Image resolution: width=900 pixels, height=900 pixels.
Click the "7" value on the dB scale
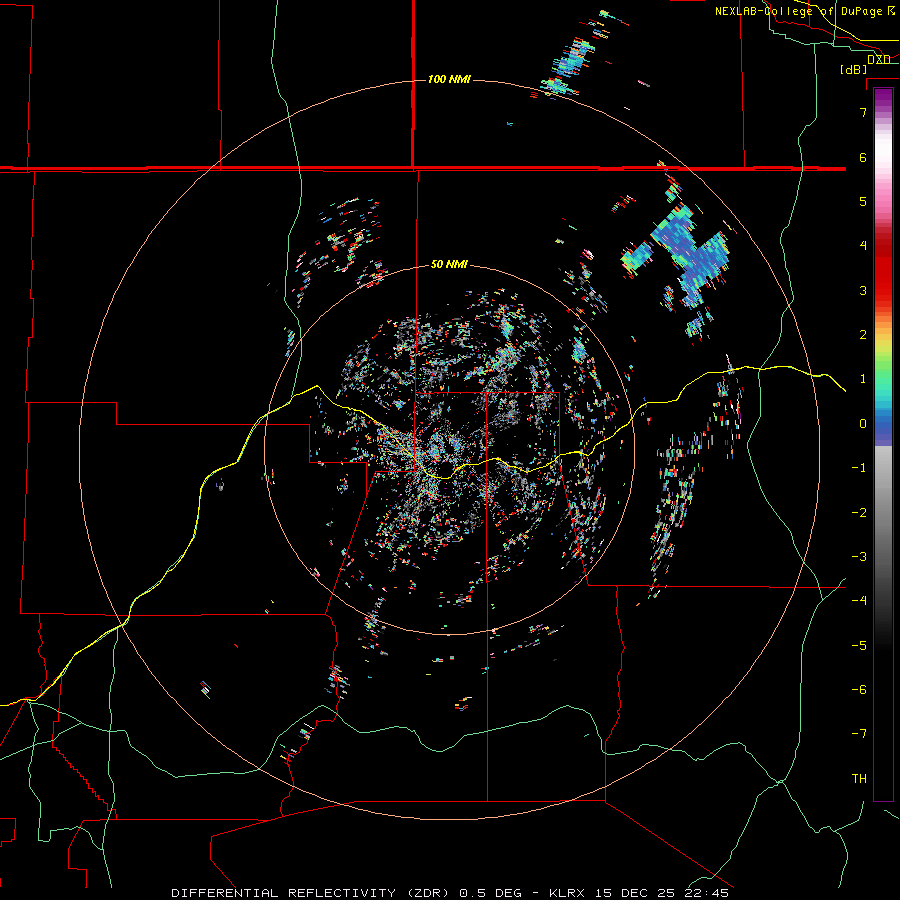[x=863, y=112]
